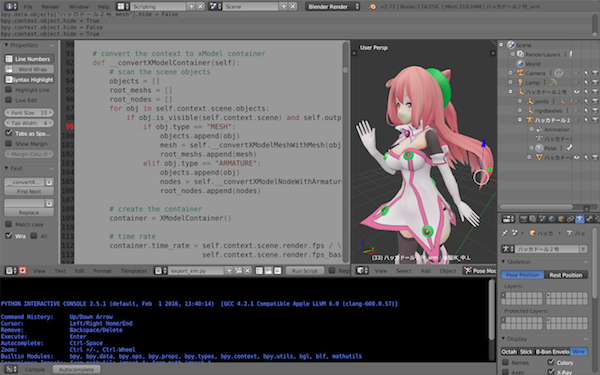The height and width of the screenshot is (375, 600).
Task: Adjust the Tab Width field
Action: (x=29, y=123)
